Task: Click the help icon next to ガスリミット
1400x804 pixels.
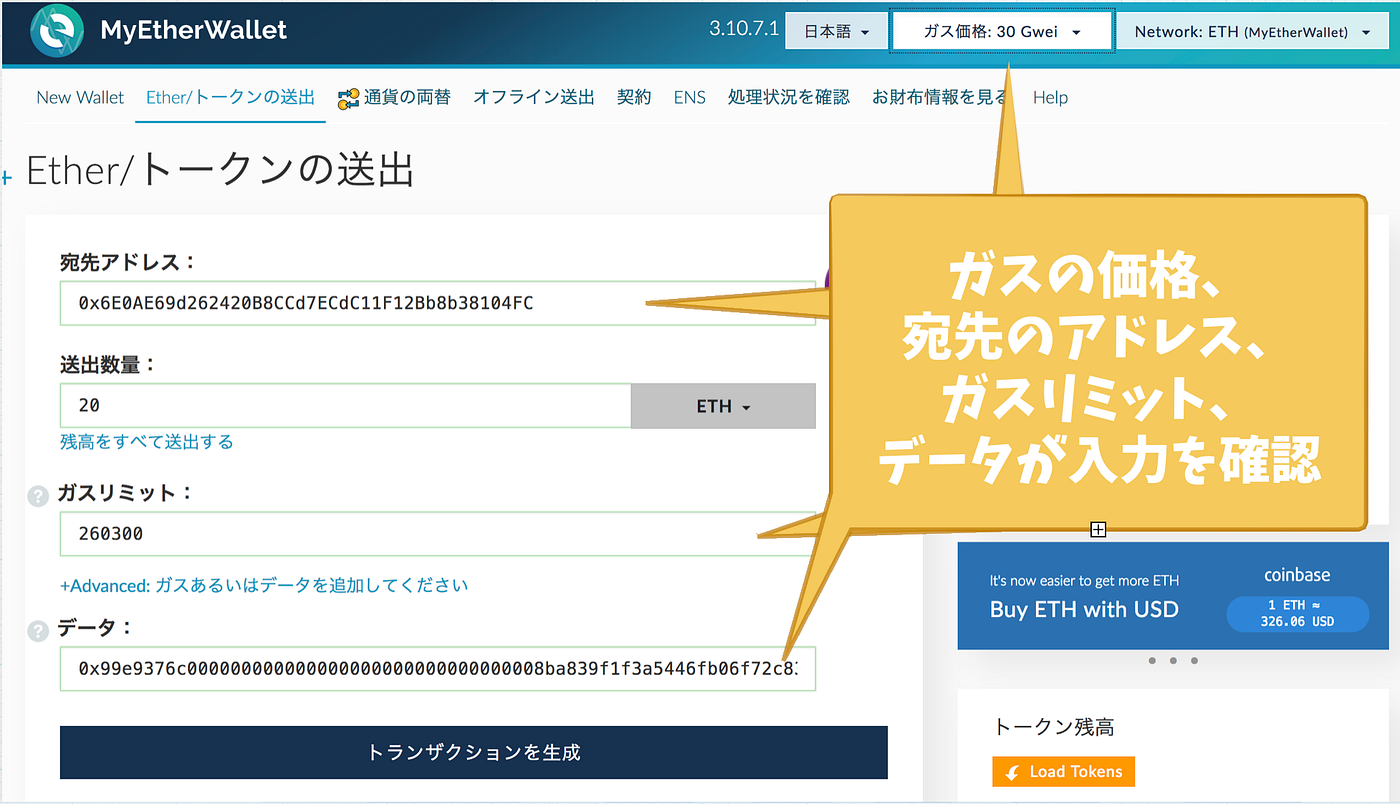Action: tap(38, 495)
